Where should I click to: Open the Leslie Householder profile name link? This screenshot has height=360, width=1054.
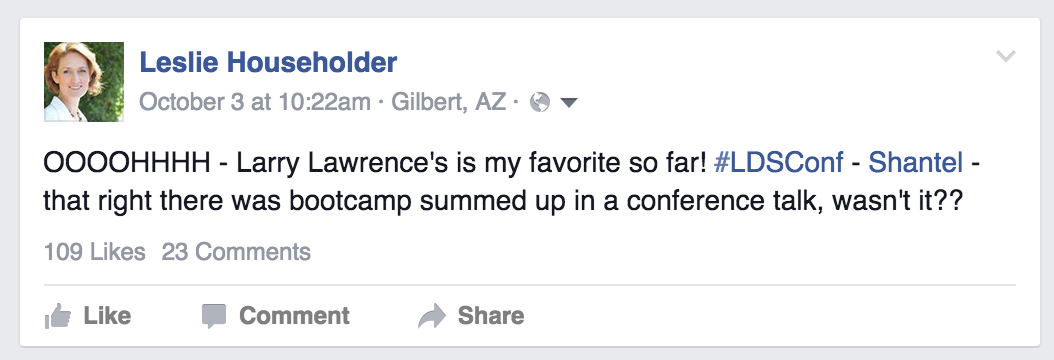(268, 62)
